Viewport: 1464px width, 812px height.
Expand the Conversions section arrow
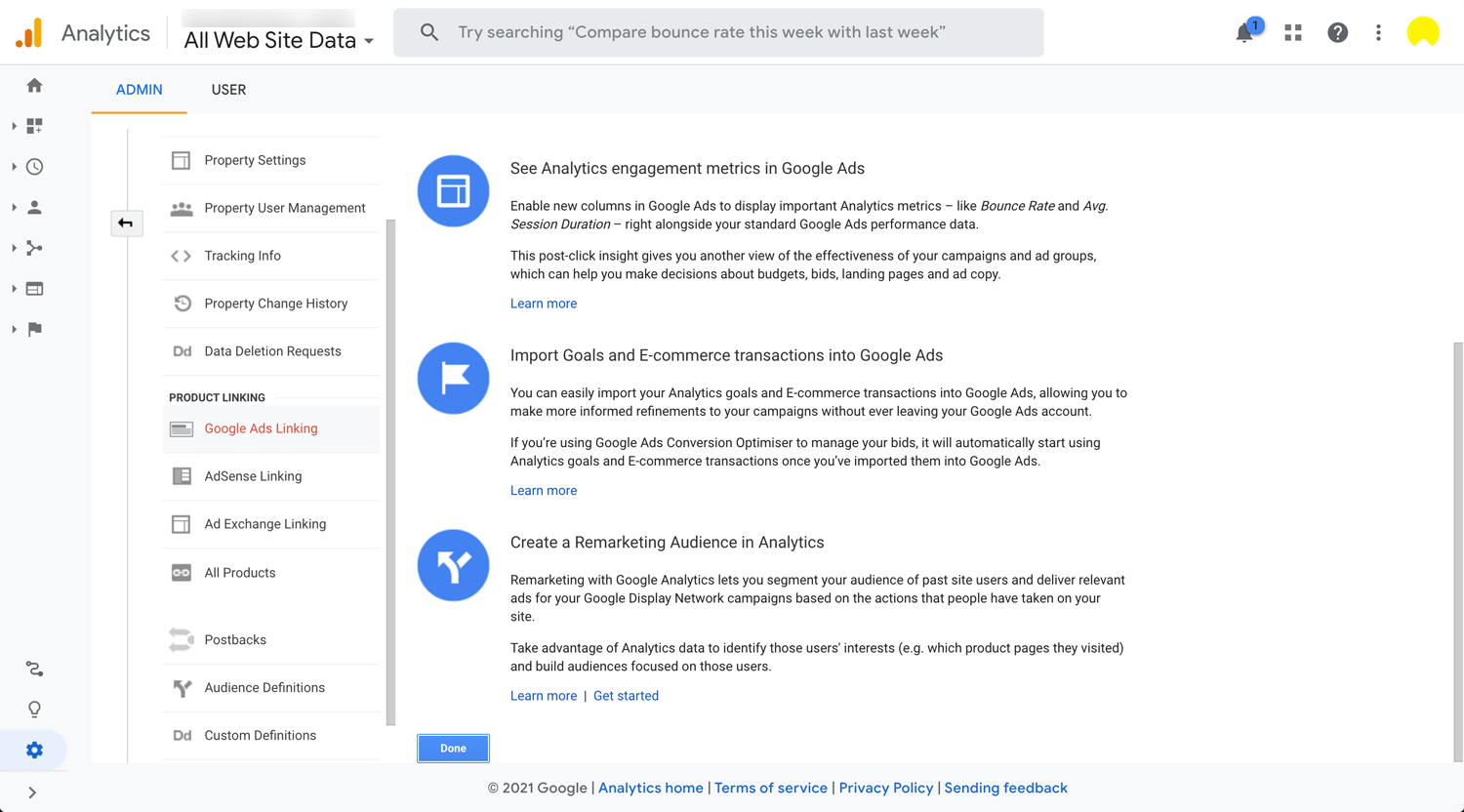(14, 329)
